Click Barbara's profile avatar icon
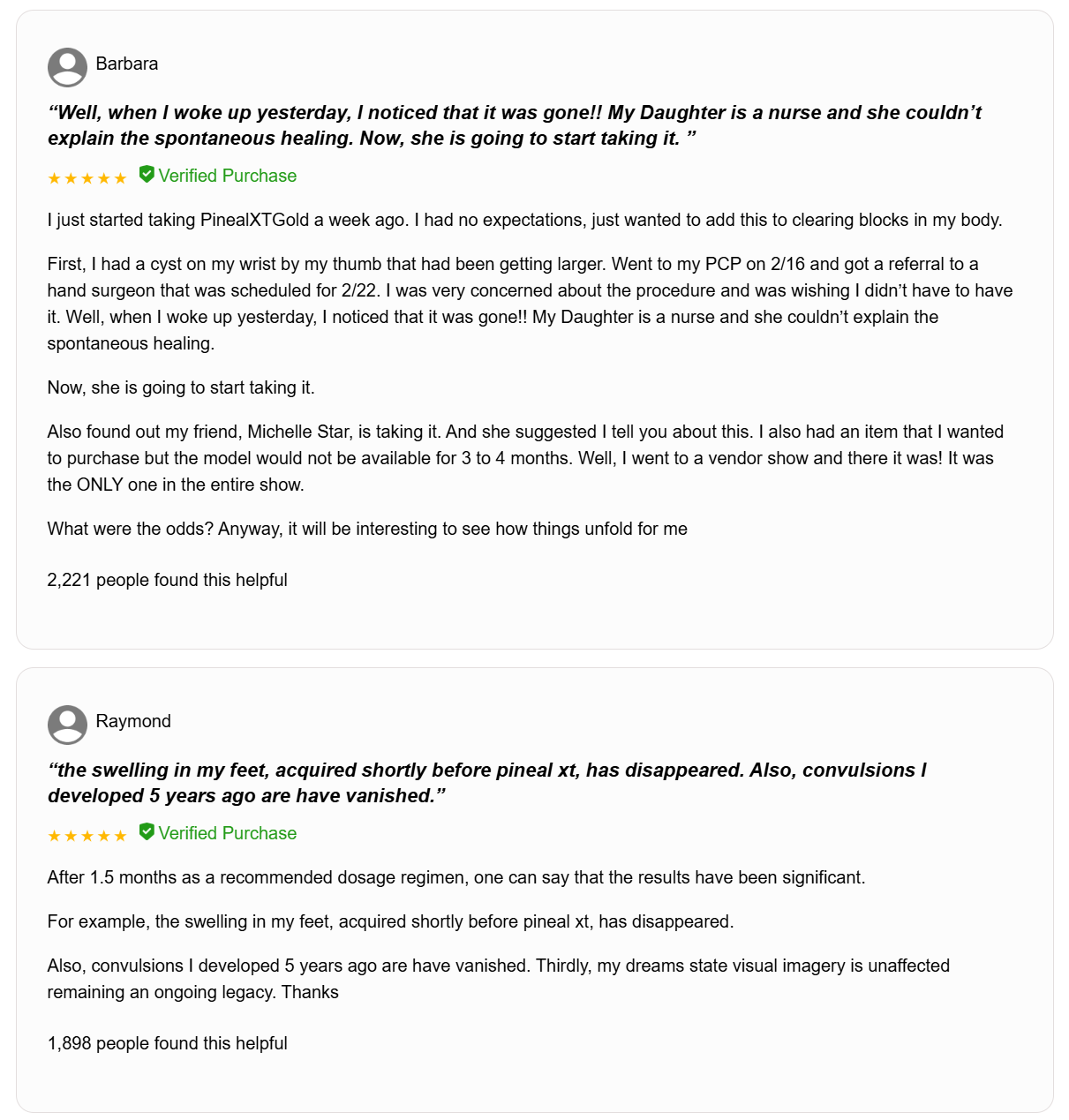 coord(67,67)
